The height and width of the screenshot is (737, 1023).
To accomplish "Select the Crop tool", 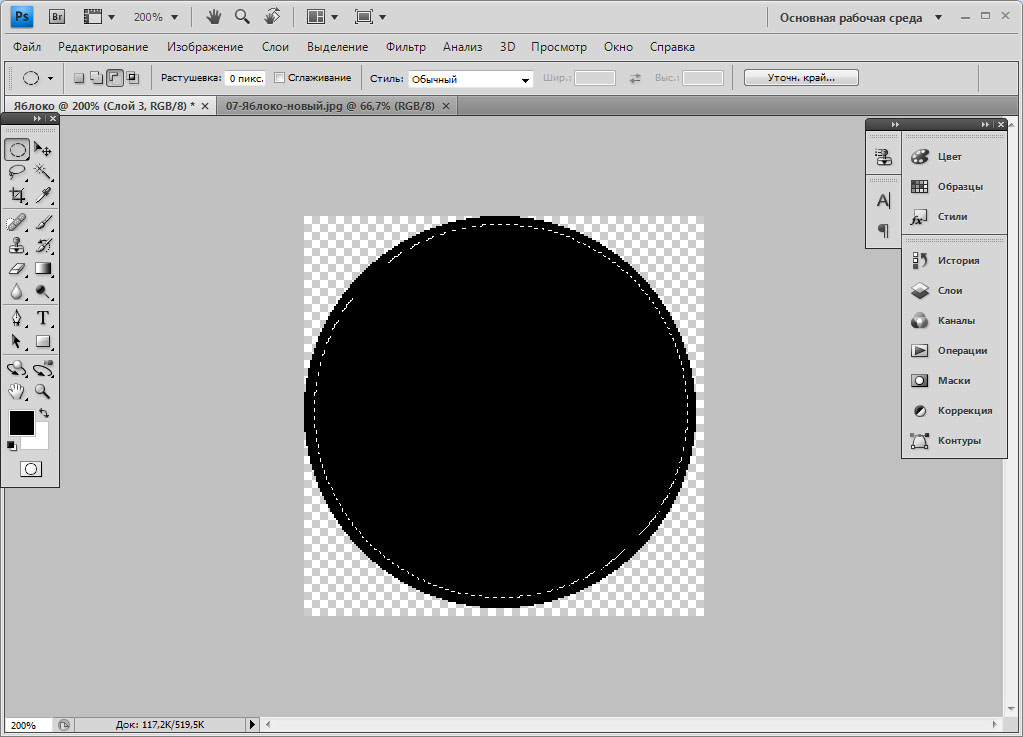I will pos(17,194).
